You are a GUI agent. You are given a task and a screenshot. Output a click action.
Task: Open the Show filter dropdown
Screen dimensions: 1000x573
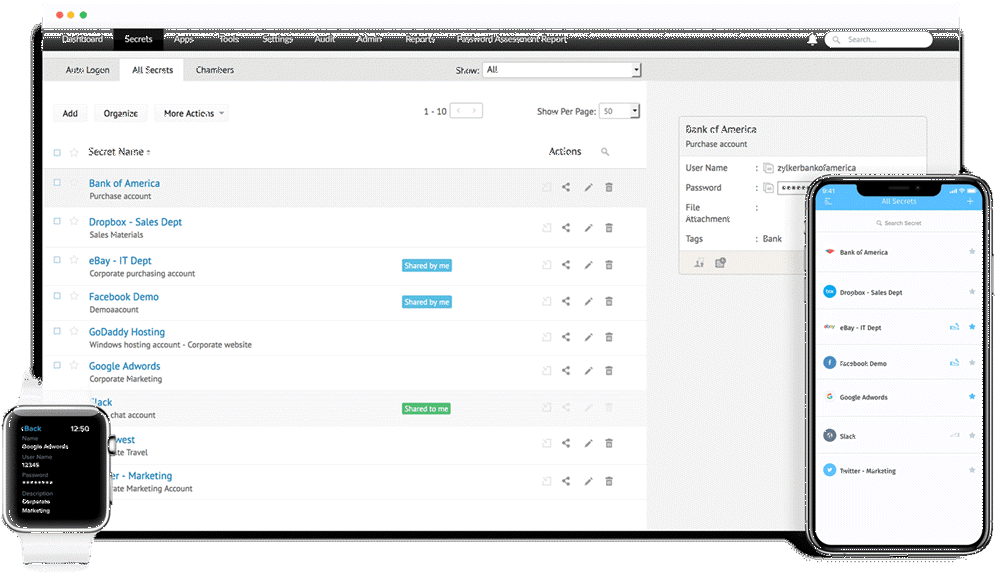pos(562,70)
